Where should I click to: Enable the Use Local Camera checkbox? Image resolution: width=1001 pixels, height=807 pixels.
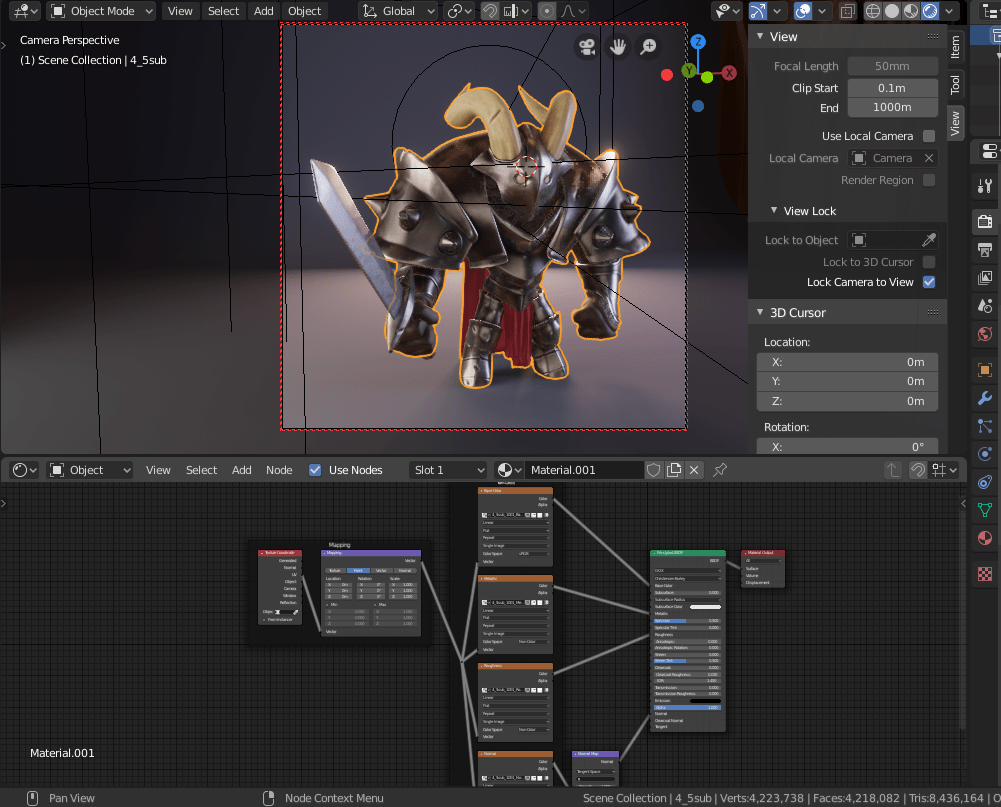tap(929, 136)
